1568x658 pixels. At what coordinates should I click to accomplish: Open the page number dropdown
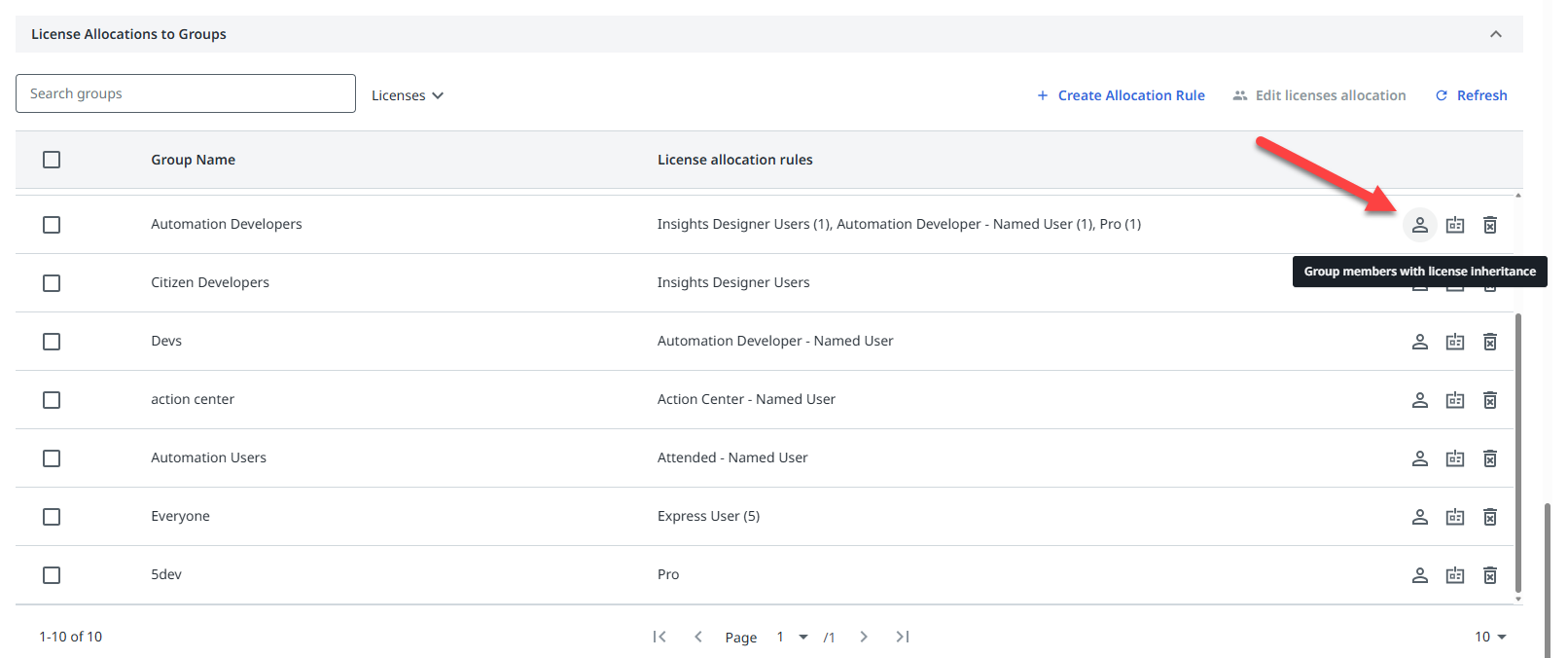point(792,637)
